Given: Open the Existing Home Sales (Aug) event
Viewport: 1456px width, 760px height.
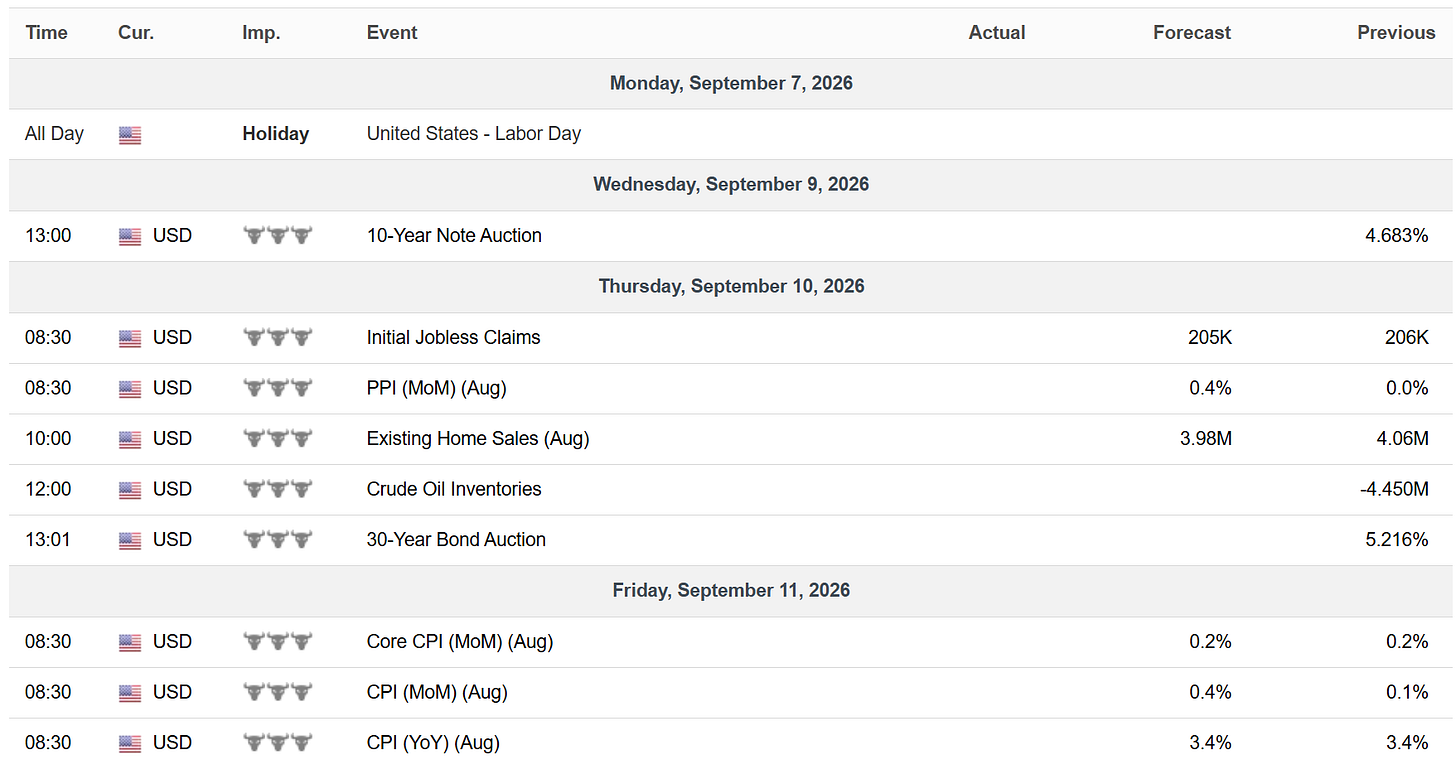Looking at the screenshot, I should 478,439.
